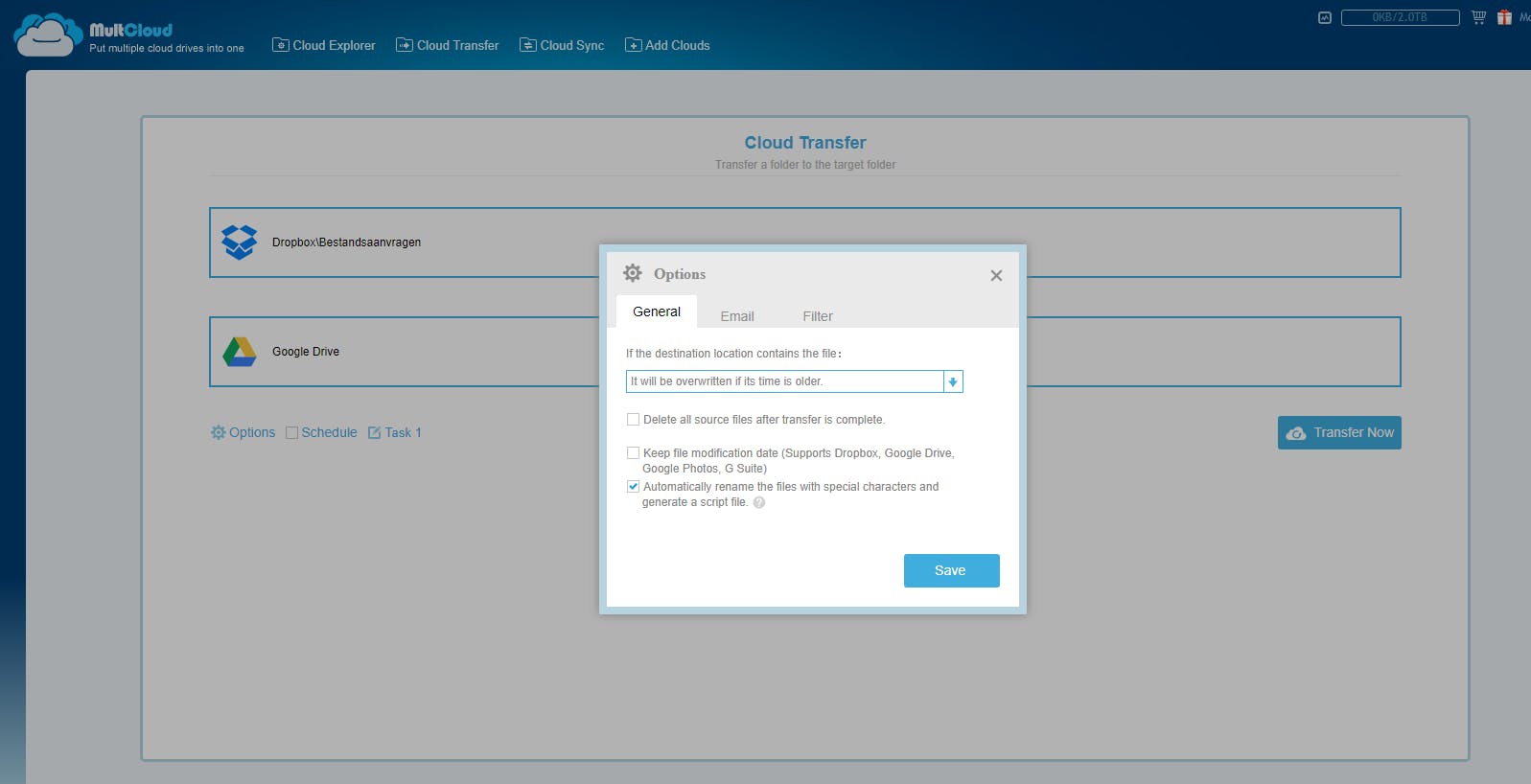Click the shopping cart icon
Screen dimensions: 1531x784
click(1478, 17)
